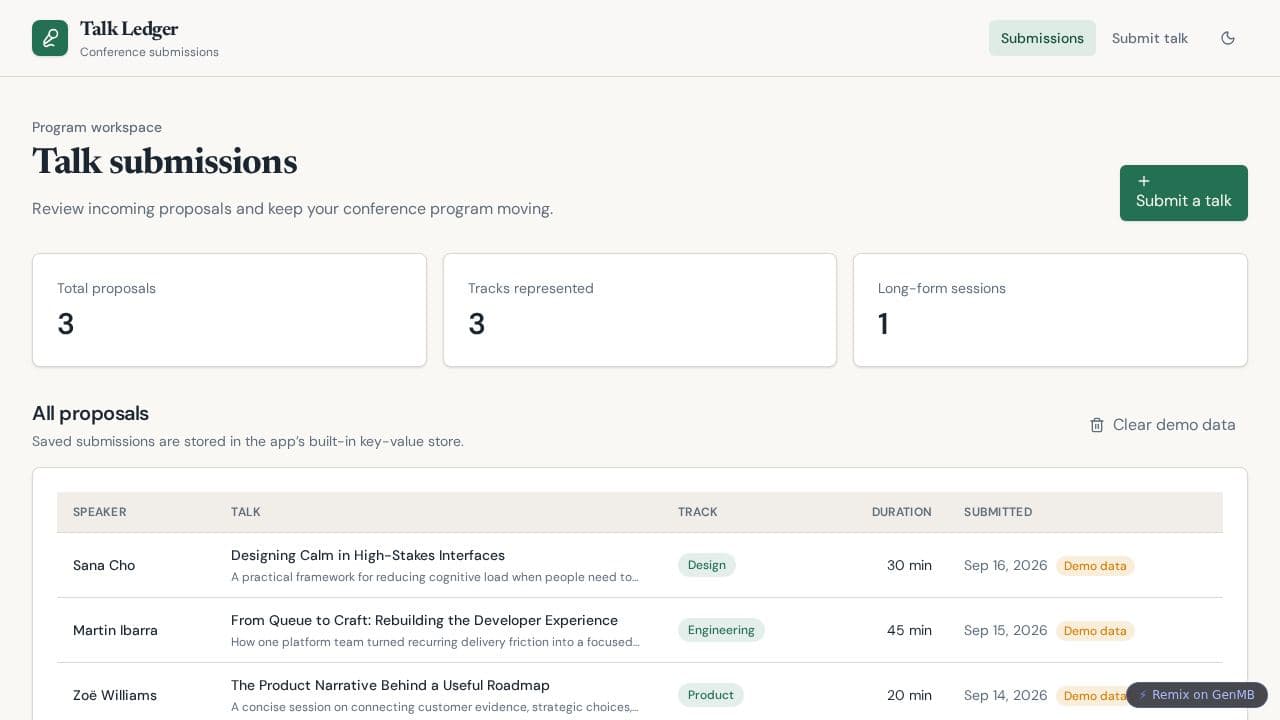Click the Long-form sessions stat card
This screenshot has height=720, width=1280.
1050,310
